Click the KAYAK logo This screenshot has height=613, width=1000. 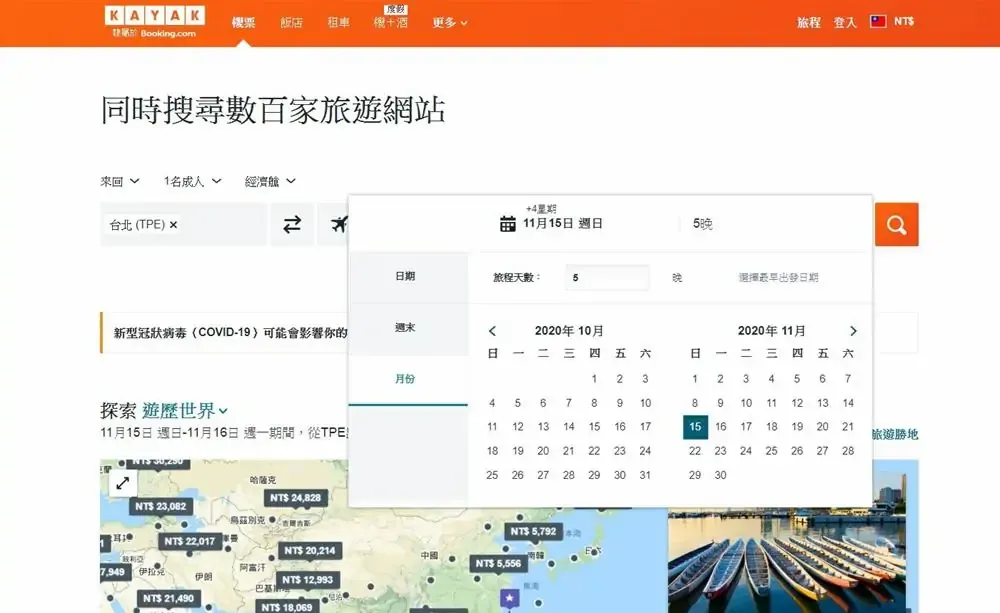click(154, 16)
